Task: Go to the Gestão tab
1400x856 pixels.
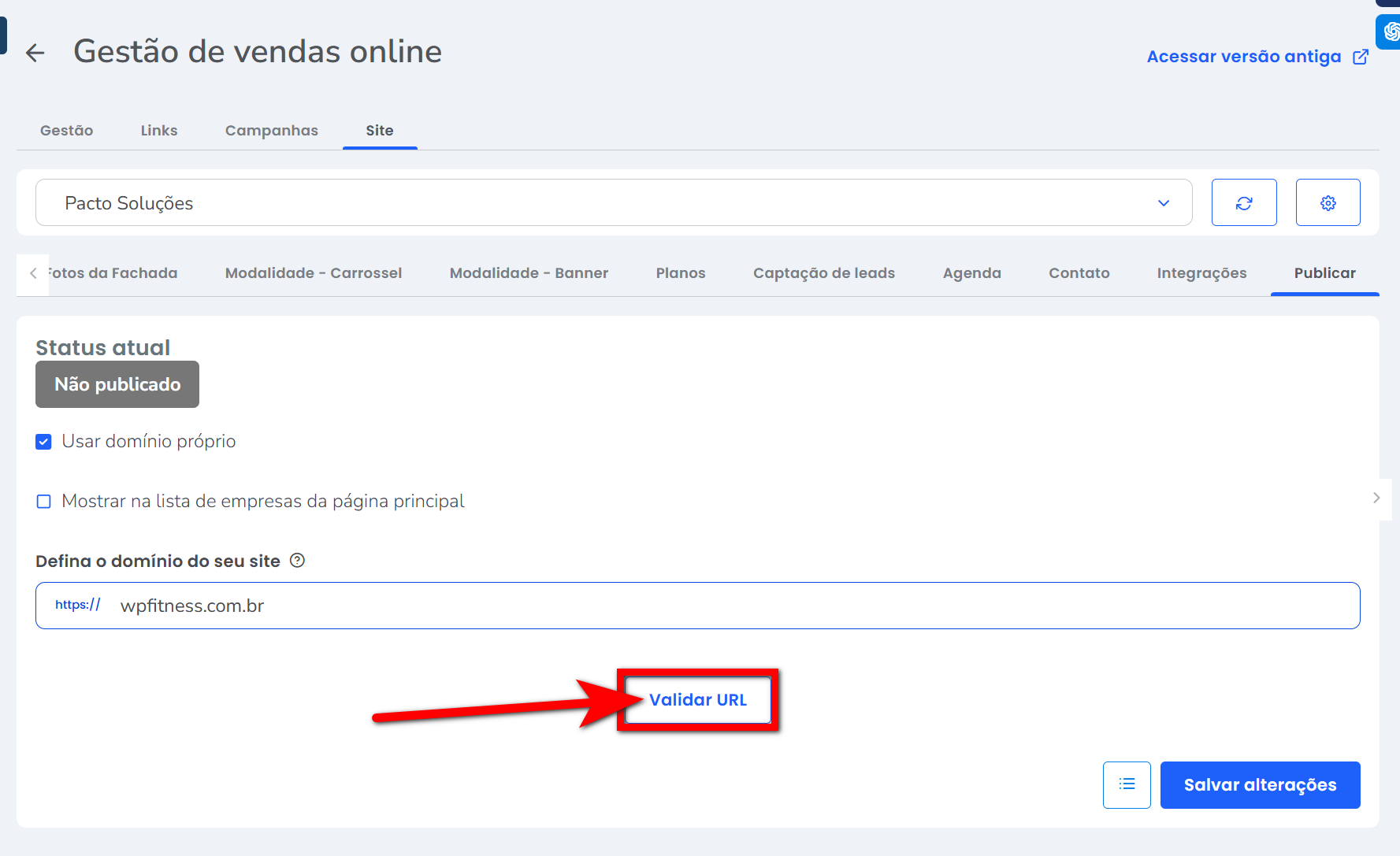Action: [66, 131]
